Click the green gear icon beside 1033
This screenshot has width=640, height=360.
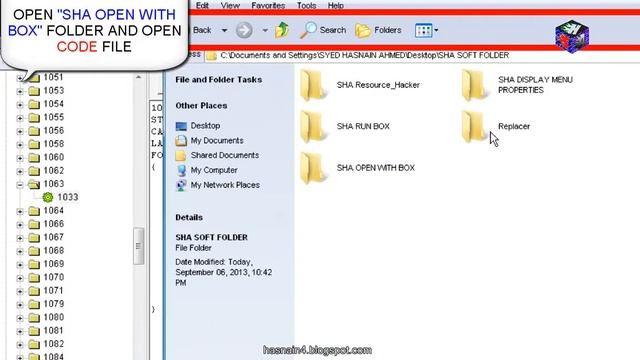pyautogui.click(x=48, y=197)
